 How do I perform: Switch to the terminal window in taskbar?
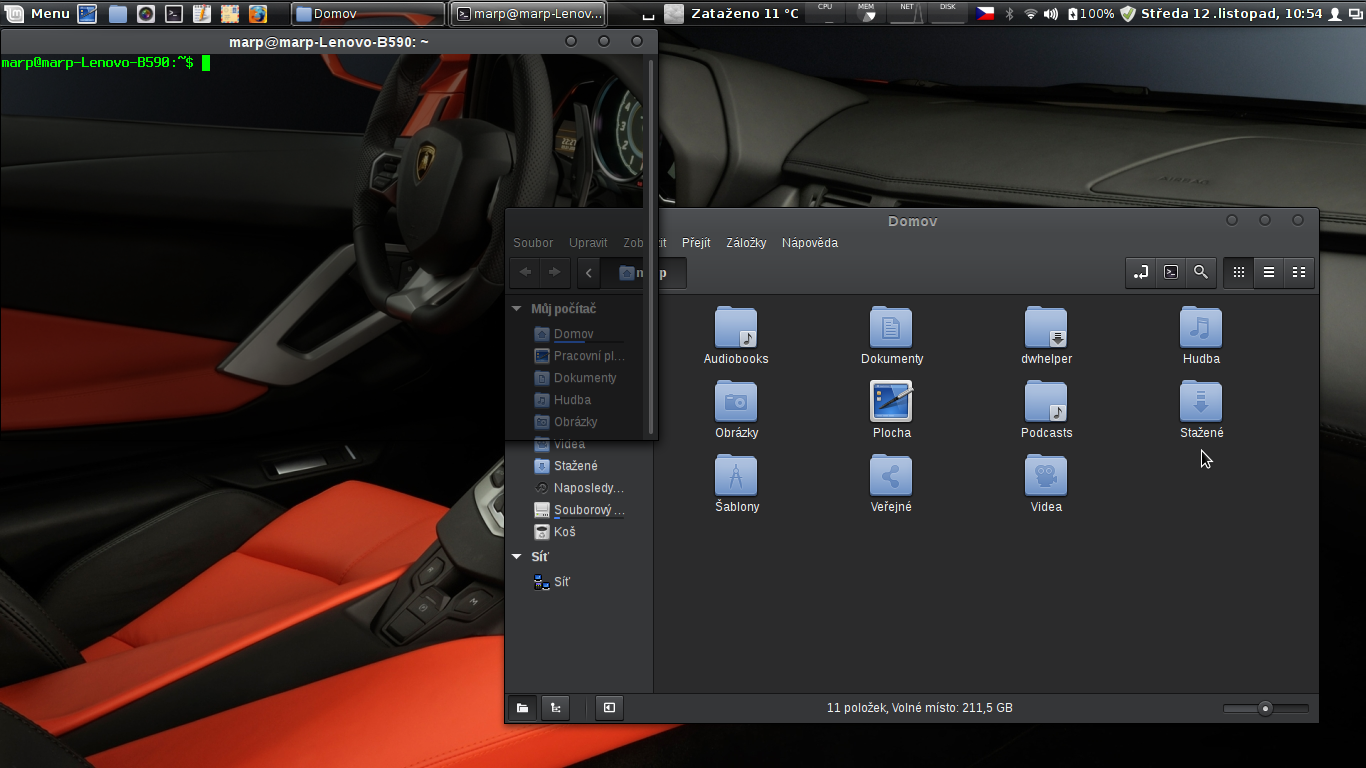coord(528,14)
